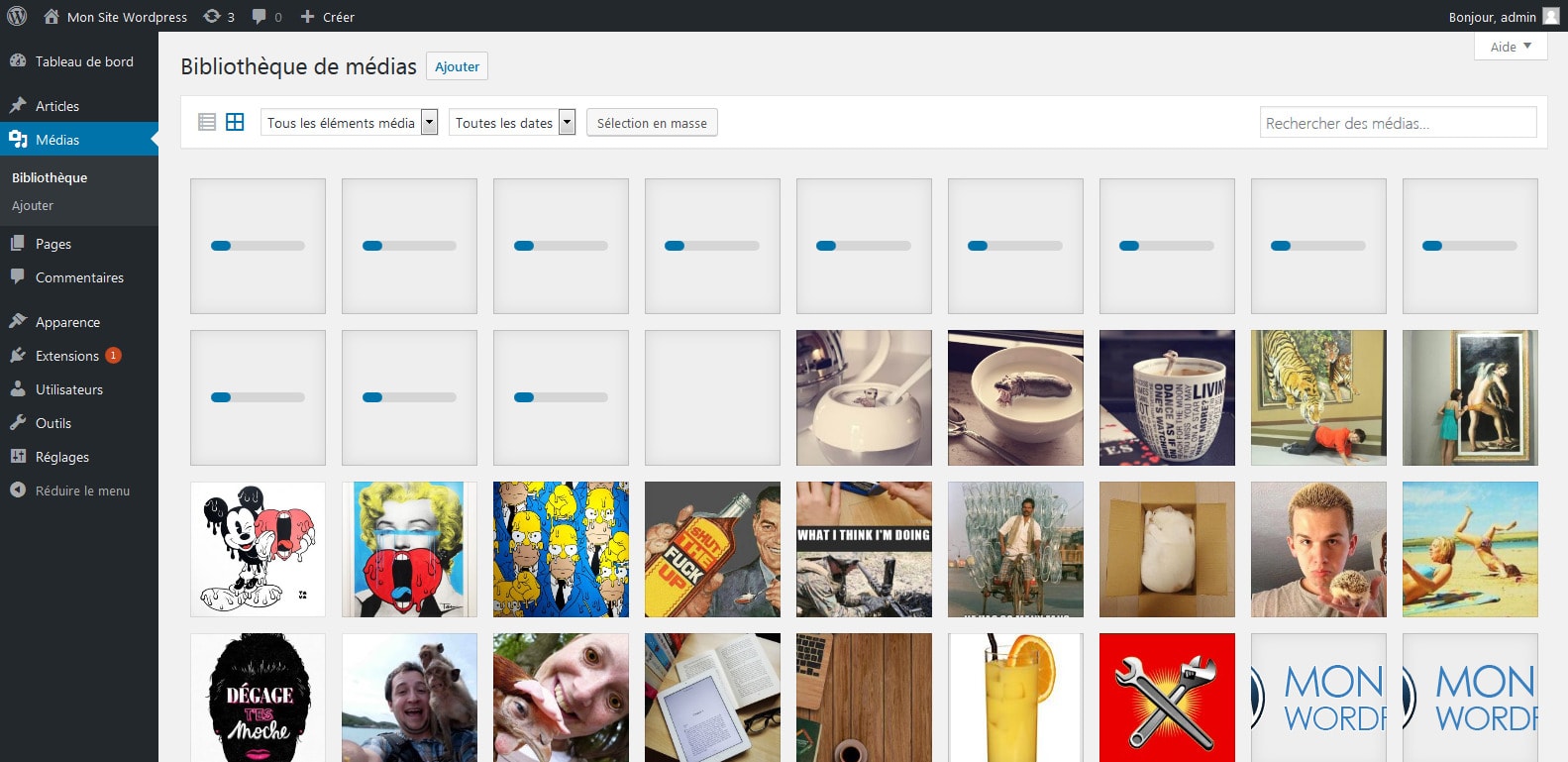Image resolution: width=1568 pixels, height=762 pixels.
Task: Click the first uploading progress bar
Action: pyautogui.click(x=258, y=246)
